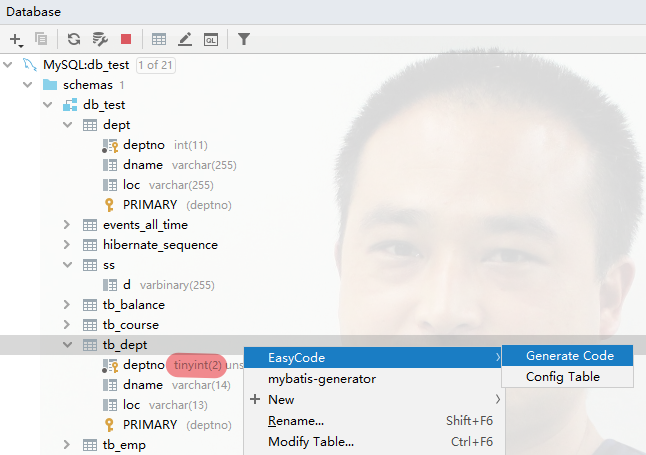The width and height of the screenshot is (646, 455).
Task: Click the red Stop (disconnect) icon
Action: (126, 39)
